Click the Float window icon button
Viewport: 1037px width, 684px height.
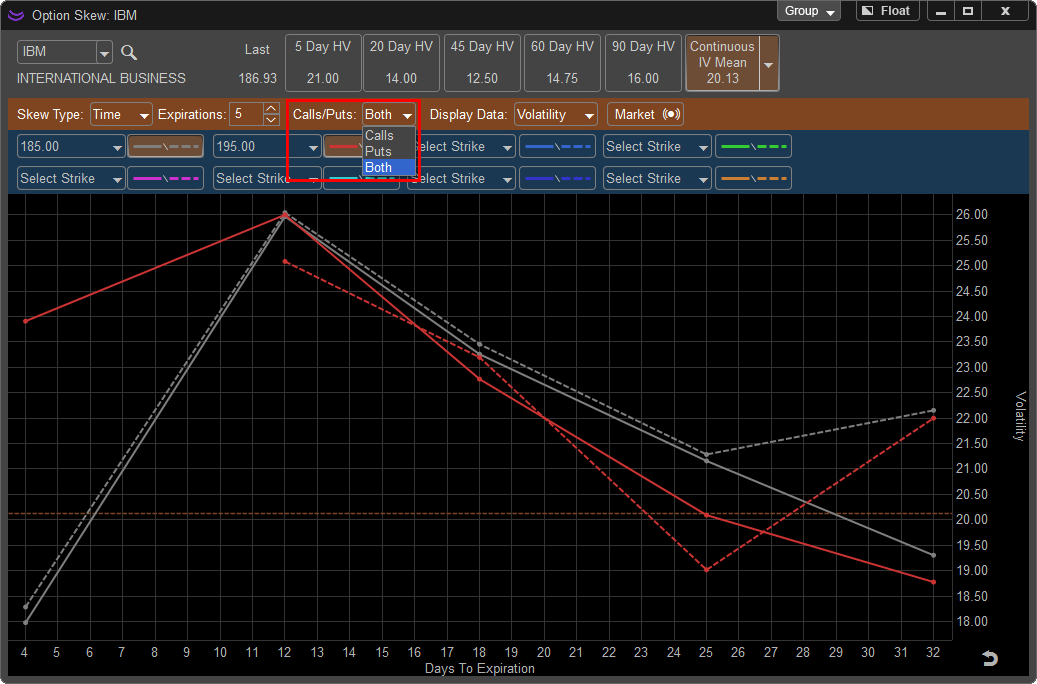click(x=888, y=11)
